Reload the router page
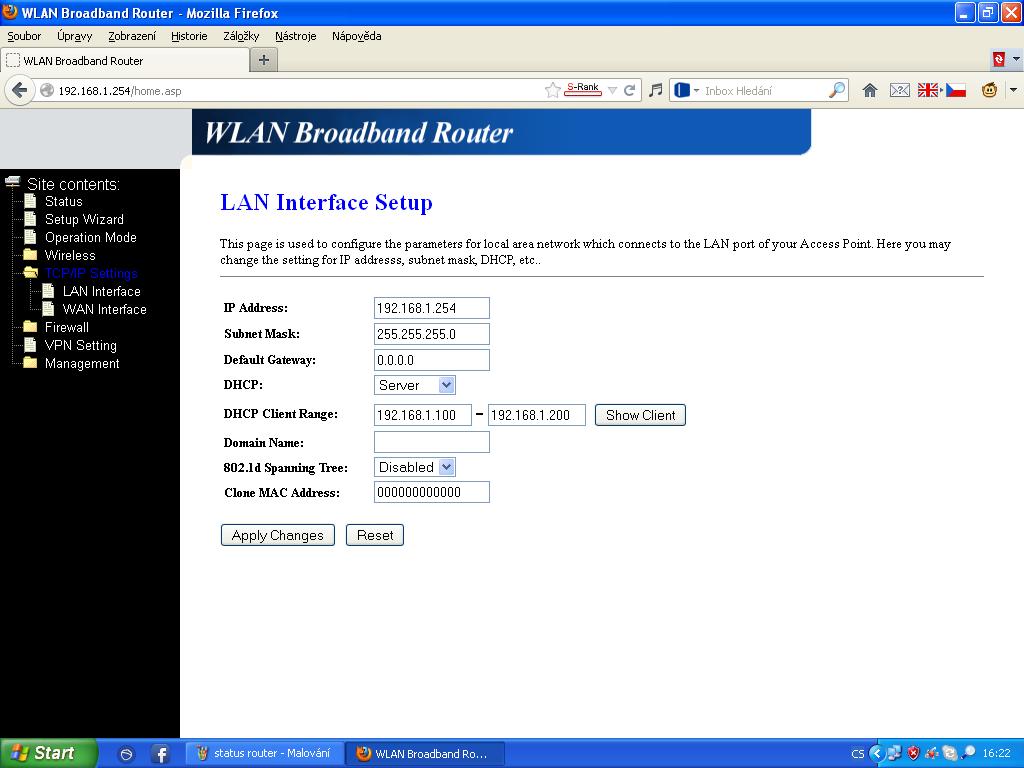Screen dimensions: 1024x768 [x=630, y=90]
